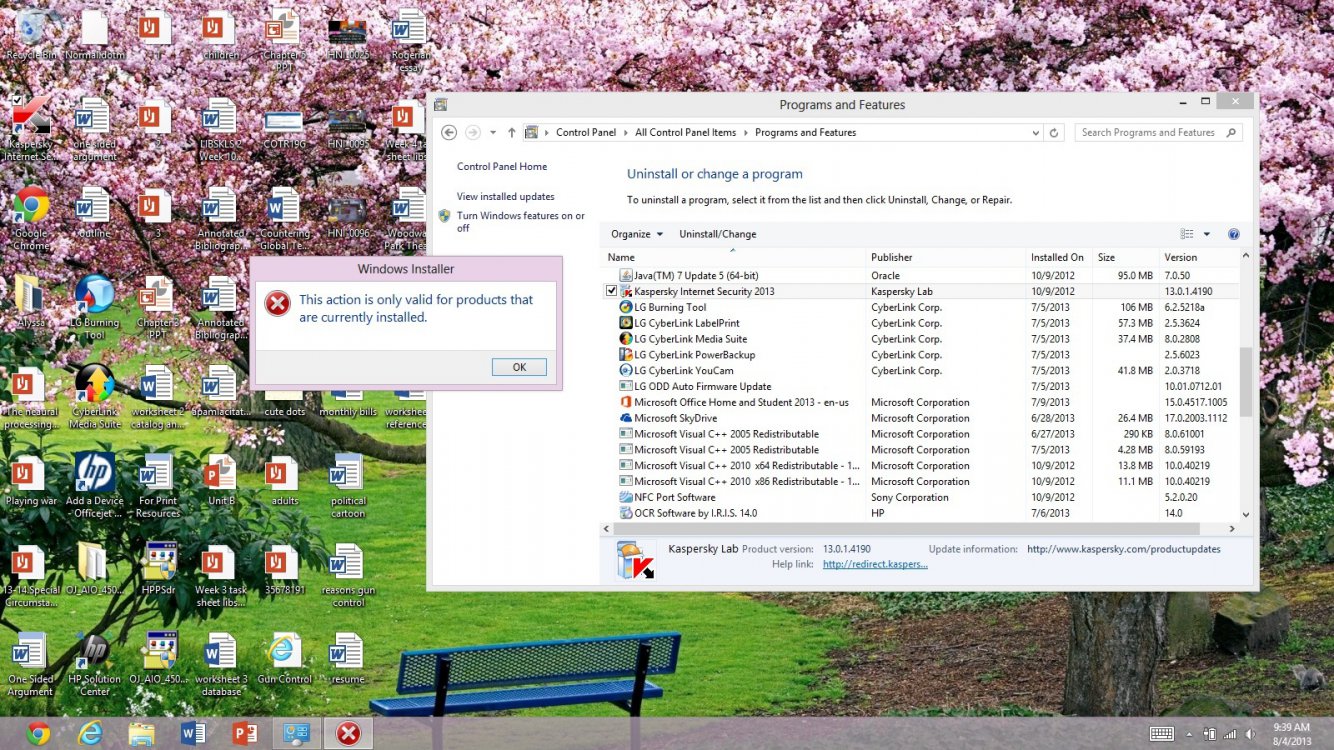
Task: Click OK in the Windows Installer error dialog
Action: (x=519, y=367)
